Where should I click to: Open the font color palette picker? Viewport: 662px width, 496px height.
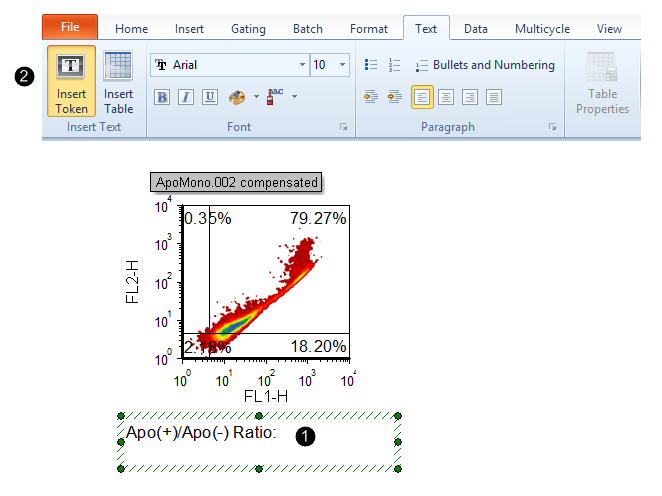click(x=238, y=97)
